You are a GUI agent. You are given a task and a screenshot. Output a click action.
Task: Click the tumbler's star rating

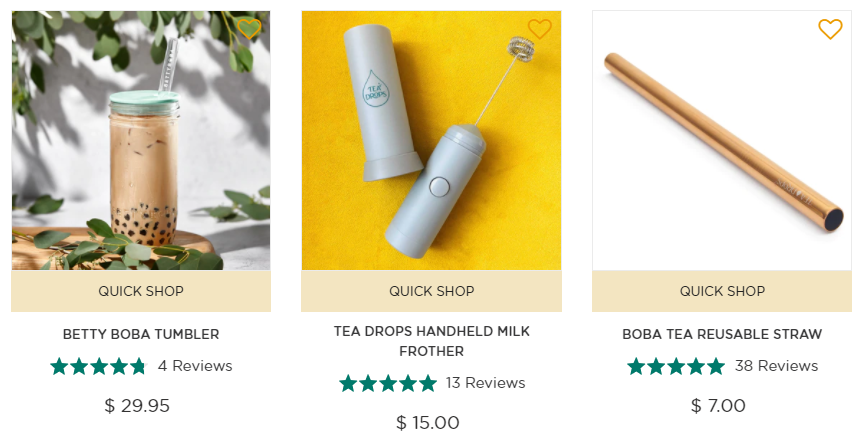pyautogui.click(x=98, y=366)
